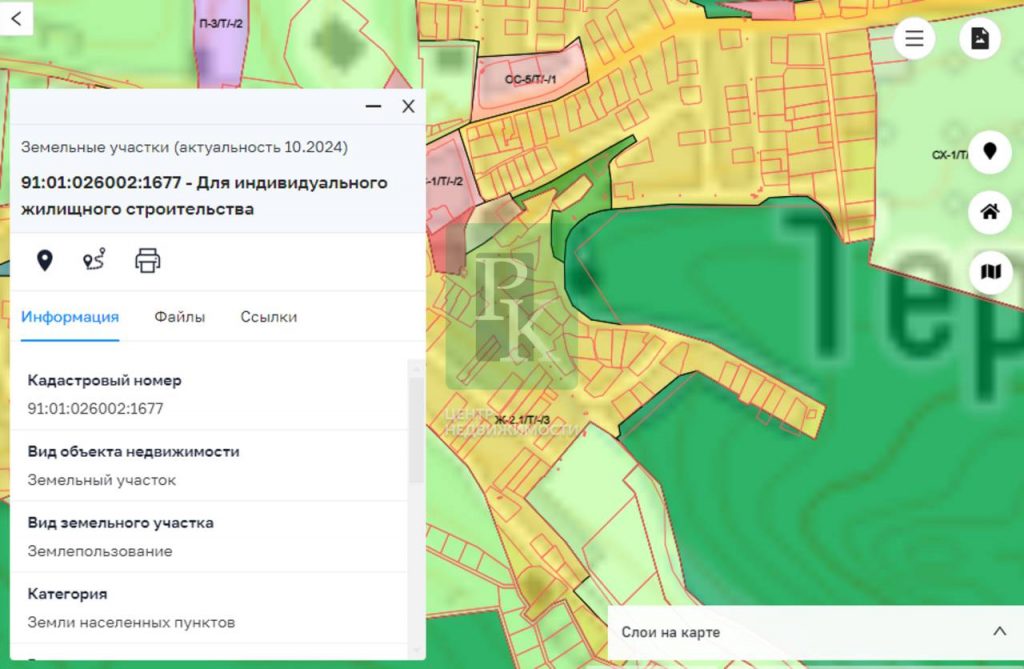The width and height of the screenshot is (1024, 669).
Task: Open the hamburger menu on the map
Action: point(914,39)
